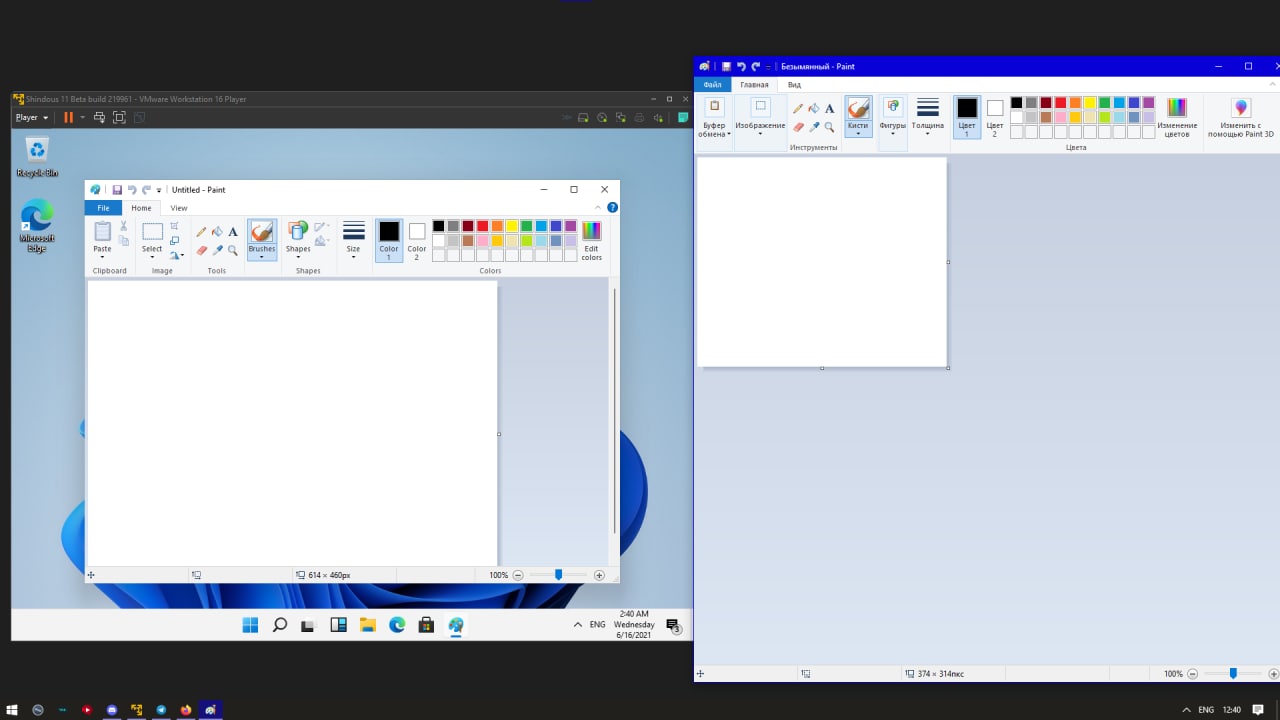Click vertical scrollbar in Untitled Paint
Screen dimensions: 1280x720
pyautogui.click(x=614, y=410)
